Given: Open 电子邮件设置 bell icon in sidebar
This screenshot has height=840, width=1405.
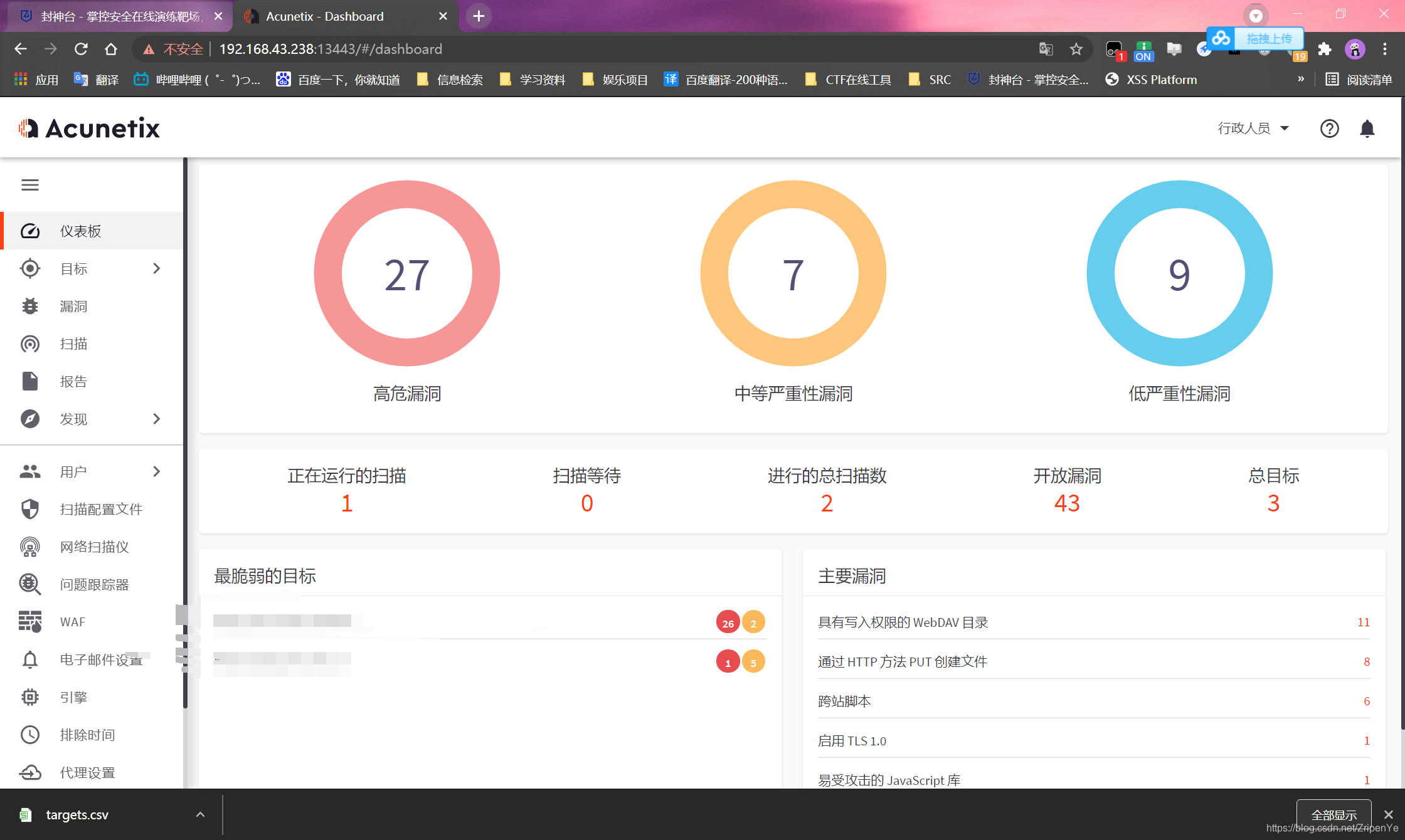Looking at the screenshot, I should [x=30, y=659].
